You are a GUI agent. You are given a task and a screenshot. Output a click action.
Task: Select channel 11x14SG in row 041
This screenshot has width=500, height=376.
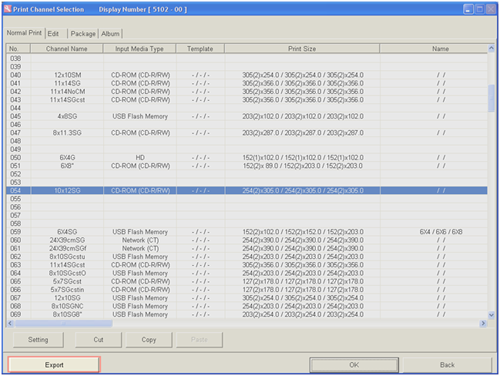[x=67, y=83]
